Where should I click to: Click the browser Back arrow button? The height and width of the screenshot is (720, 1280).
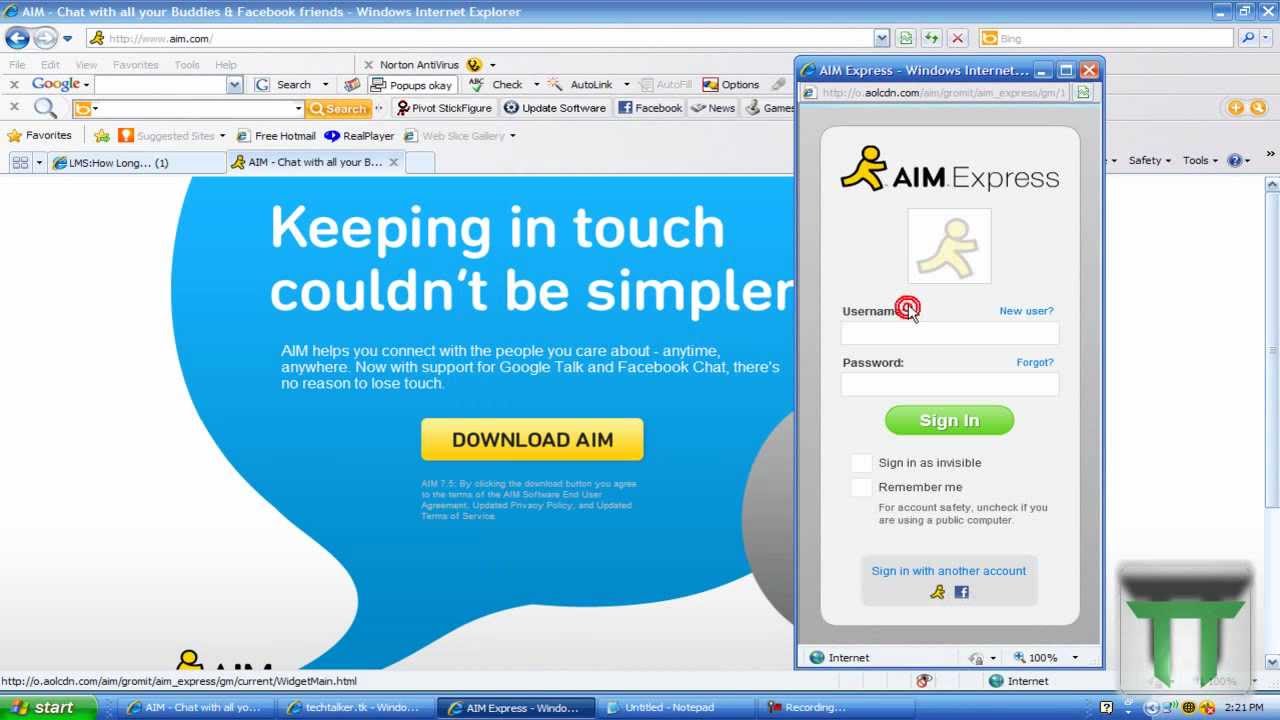(17, 38)
